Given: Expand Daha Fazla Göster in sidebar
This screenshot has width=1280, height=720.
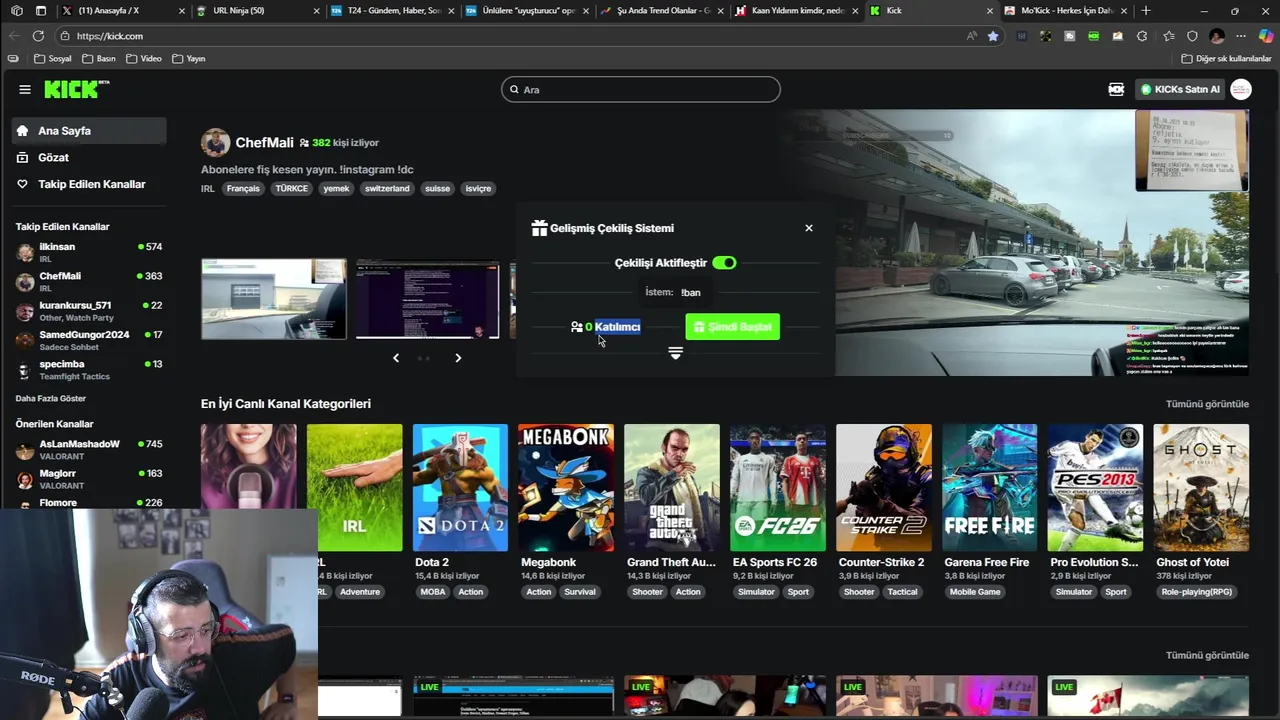Looking at the screenshot, I should pos(51,398).
